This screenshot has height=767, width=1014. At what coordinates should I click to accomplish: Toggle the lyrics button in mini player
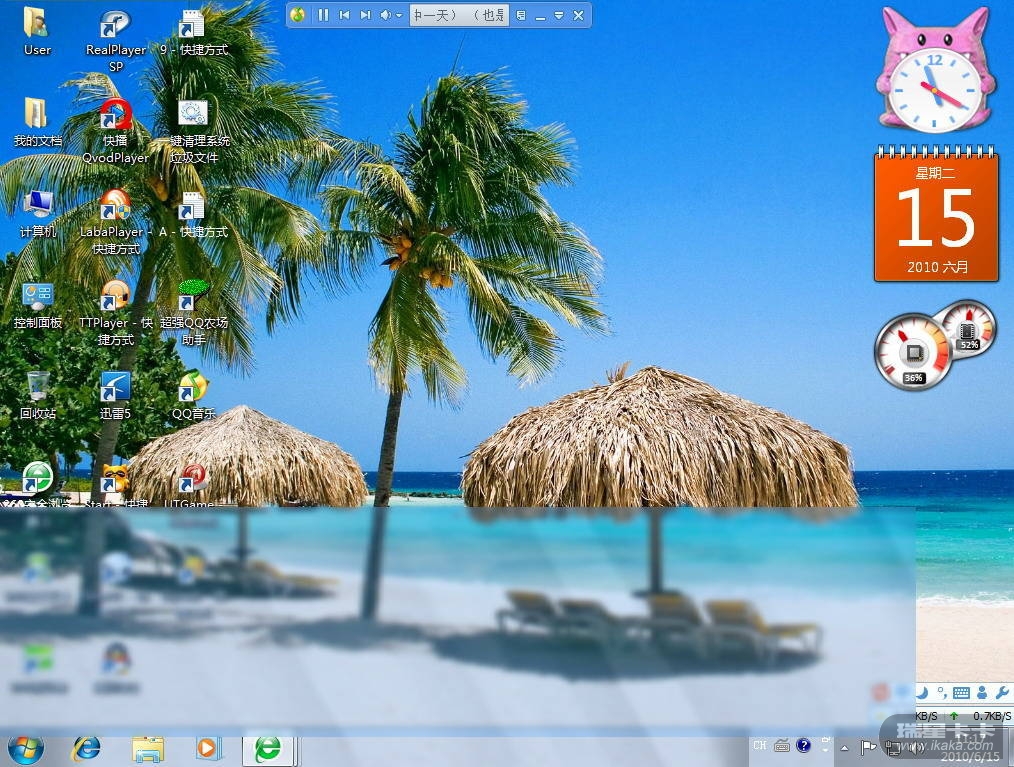point(522,15)
